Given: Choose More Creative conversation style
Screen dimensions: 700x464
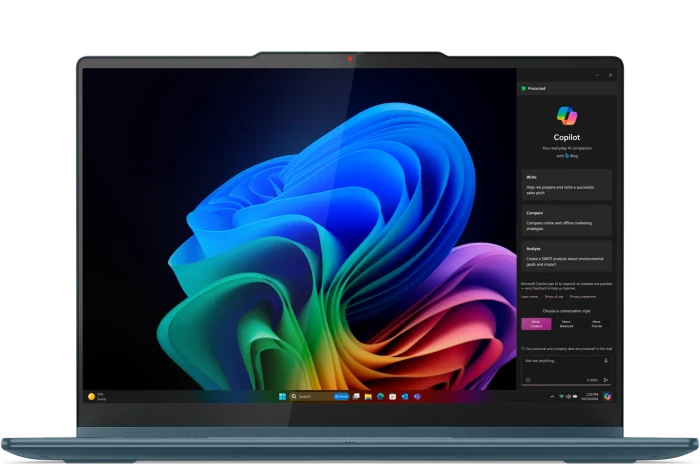Looking at the screenshot, I should tap(536, 324).
